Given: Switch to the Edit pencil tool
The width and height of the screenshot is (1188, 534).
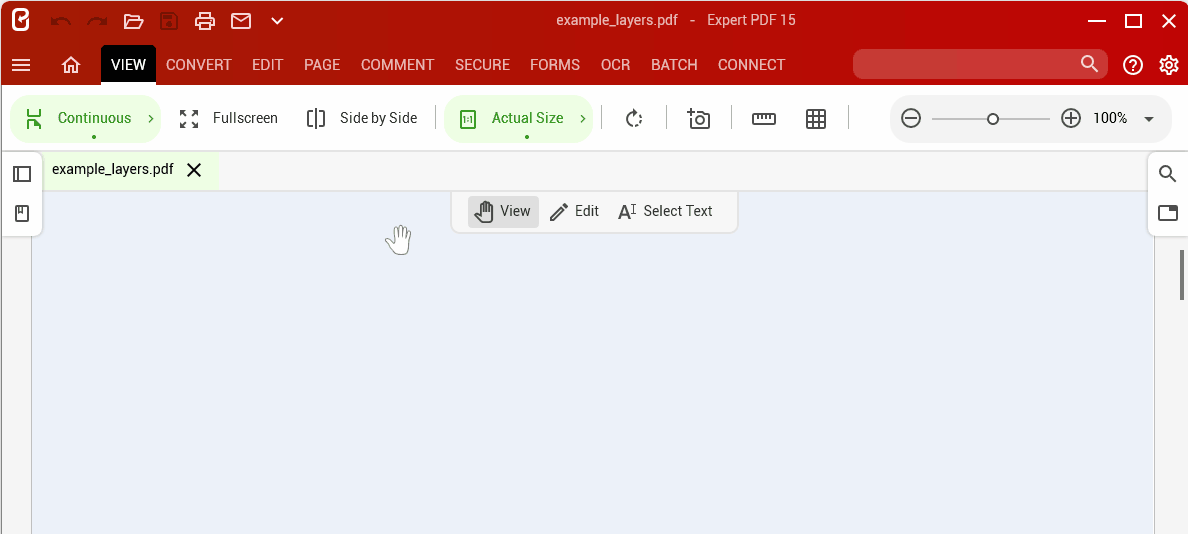Looking at the screenshot, I should click(574, 211).
